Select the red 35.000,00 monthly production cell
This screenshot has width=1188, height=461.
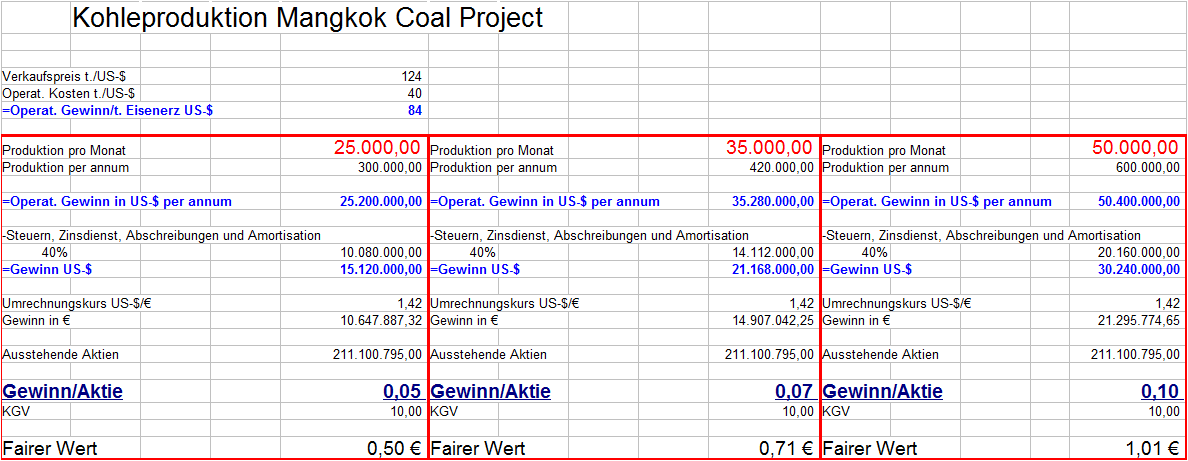click(x=769, y=148)
